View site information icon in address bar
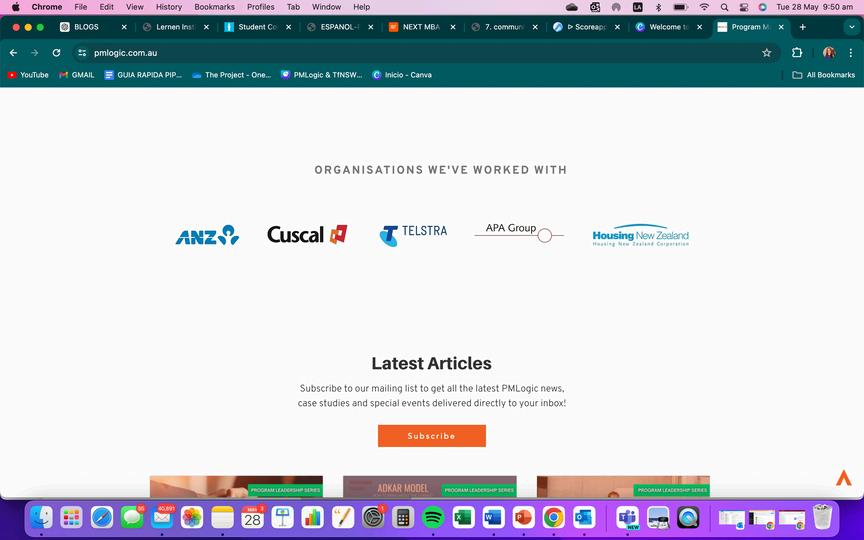This screenshot has height=540, width=864. pos(82,53)
